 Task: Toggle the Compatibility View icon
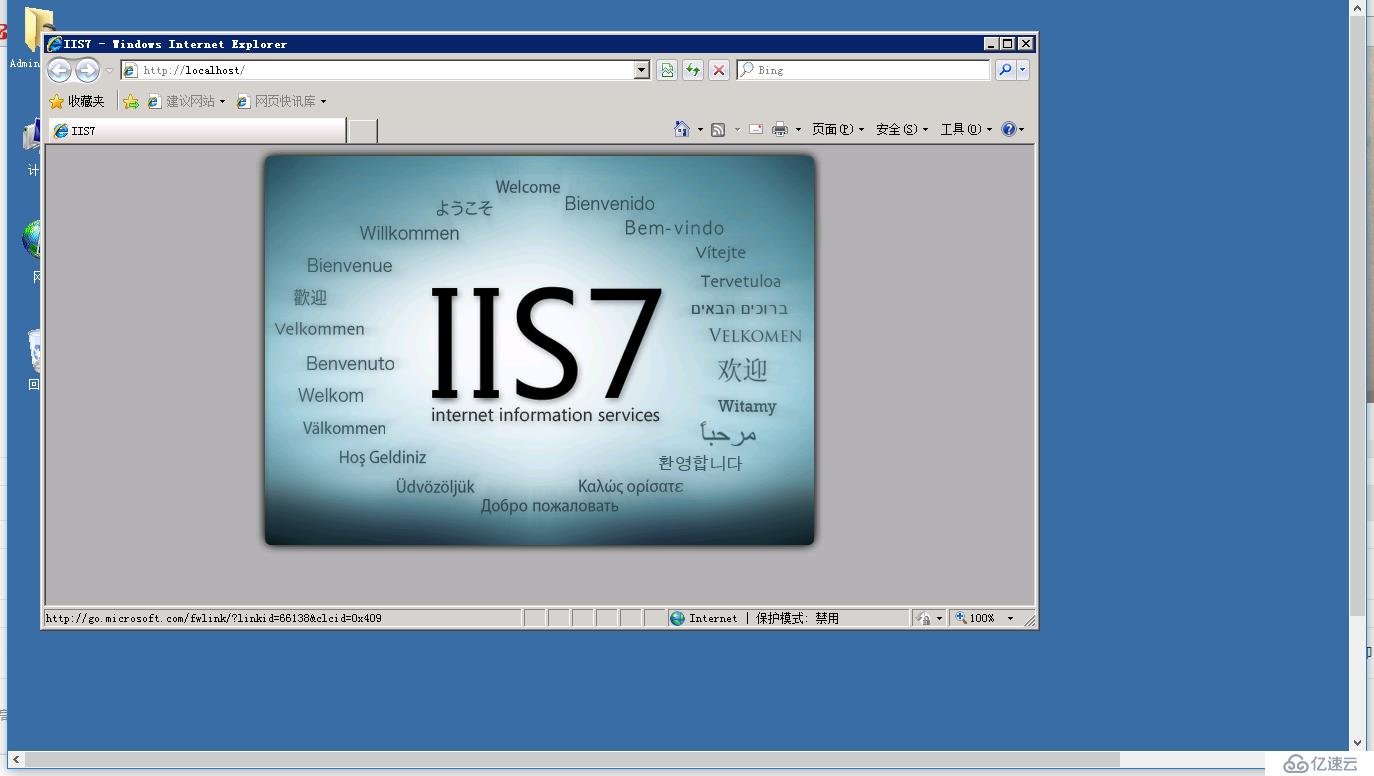tap(667, 70)
